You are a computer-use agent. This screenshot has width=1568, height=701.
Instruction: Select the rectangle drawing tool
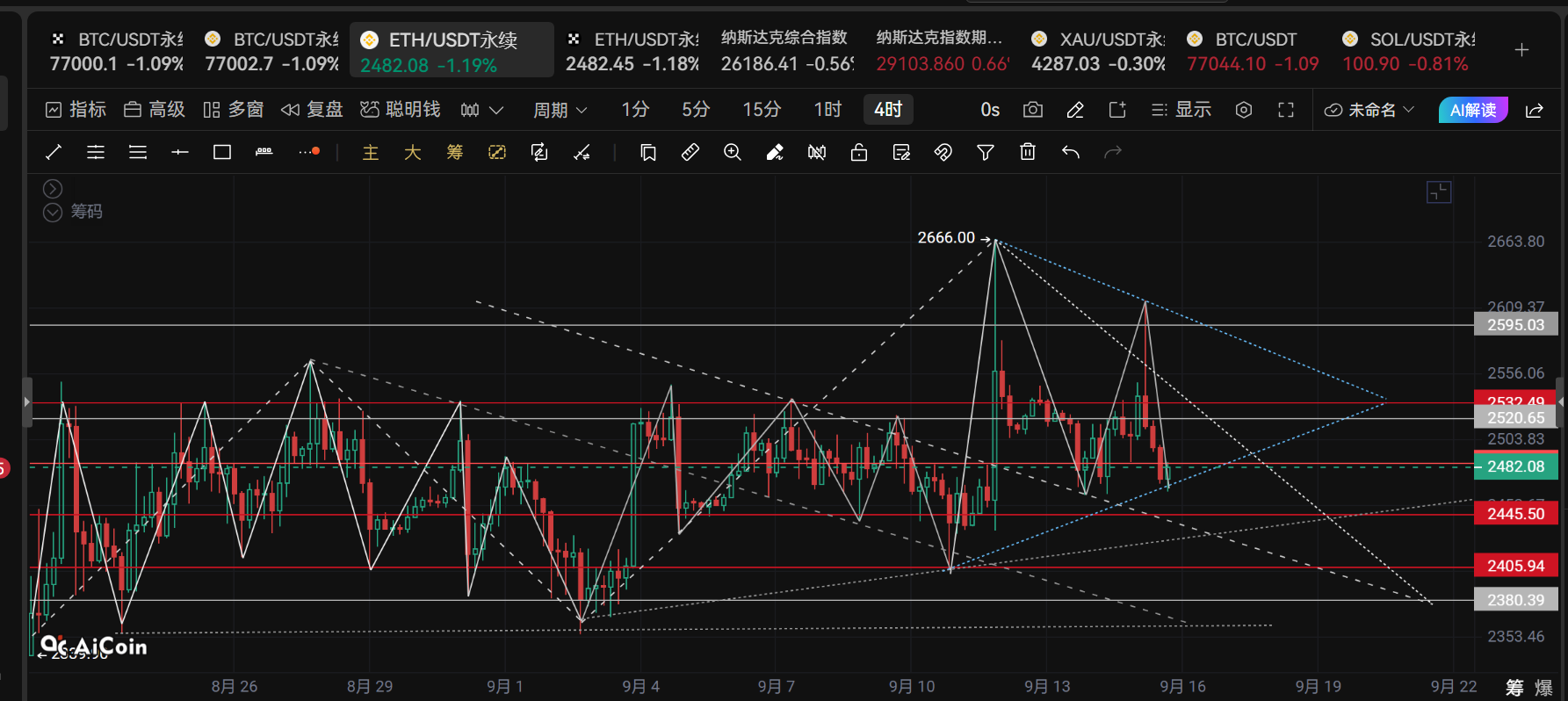[x=222, y=152]
